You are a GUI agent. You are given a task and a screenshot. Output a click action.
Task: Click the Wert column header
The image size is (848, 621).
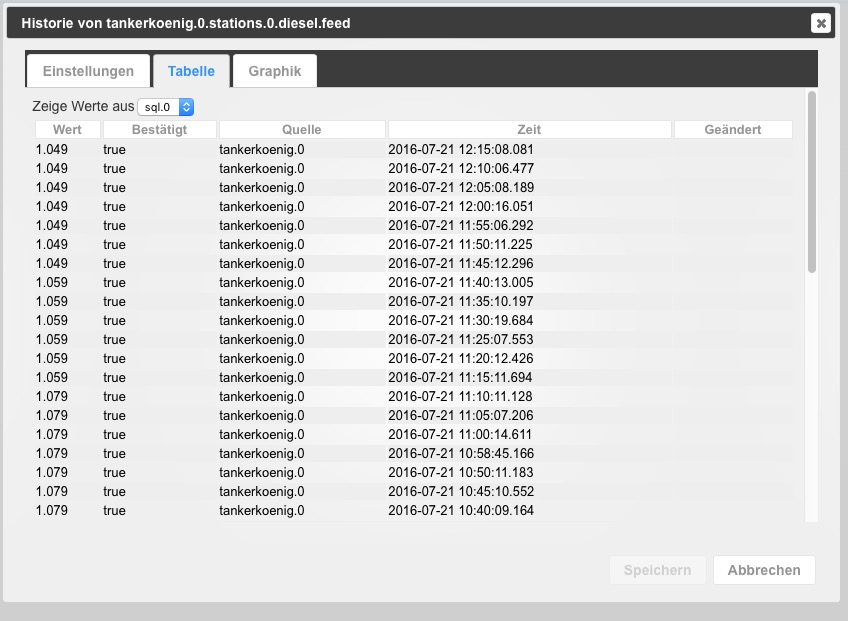(67, 130)
